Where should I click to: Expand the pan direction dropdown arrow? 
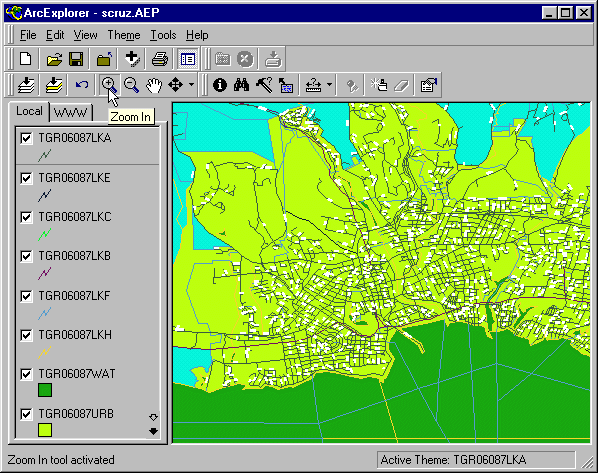click(191, 85)
